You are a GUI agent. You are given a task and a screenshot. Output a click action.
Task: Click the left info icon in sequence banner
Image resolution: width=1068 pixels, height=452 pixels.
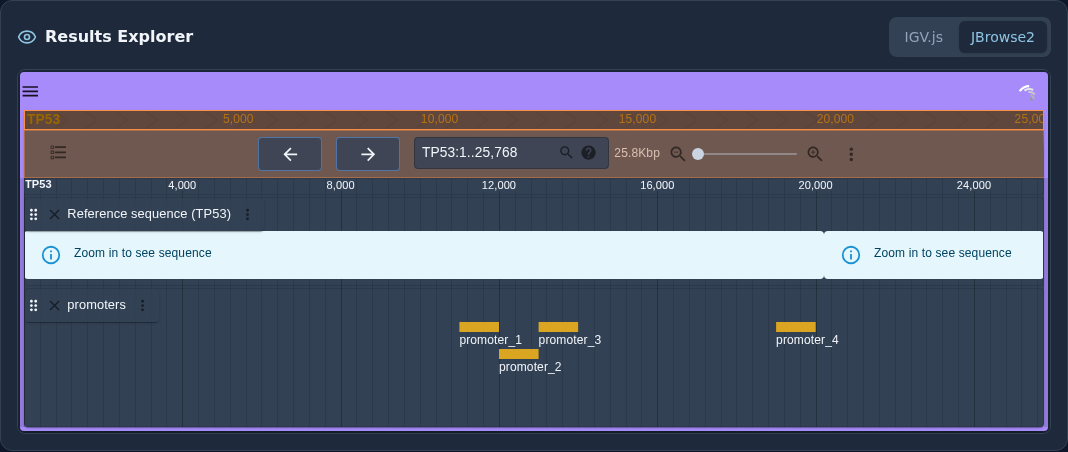tap(51, 255)
